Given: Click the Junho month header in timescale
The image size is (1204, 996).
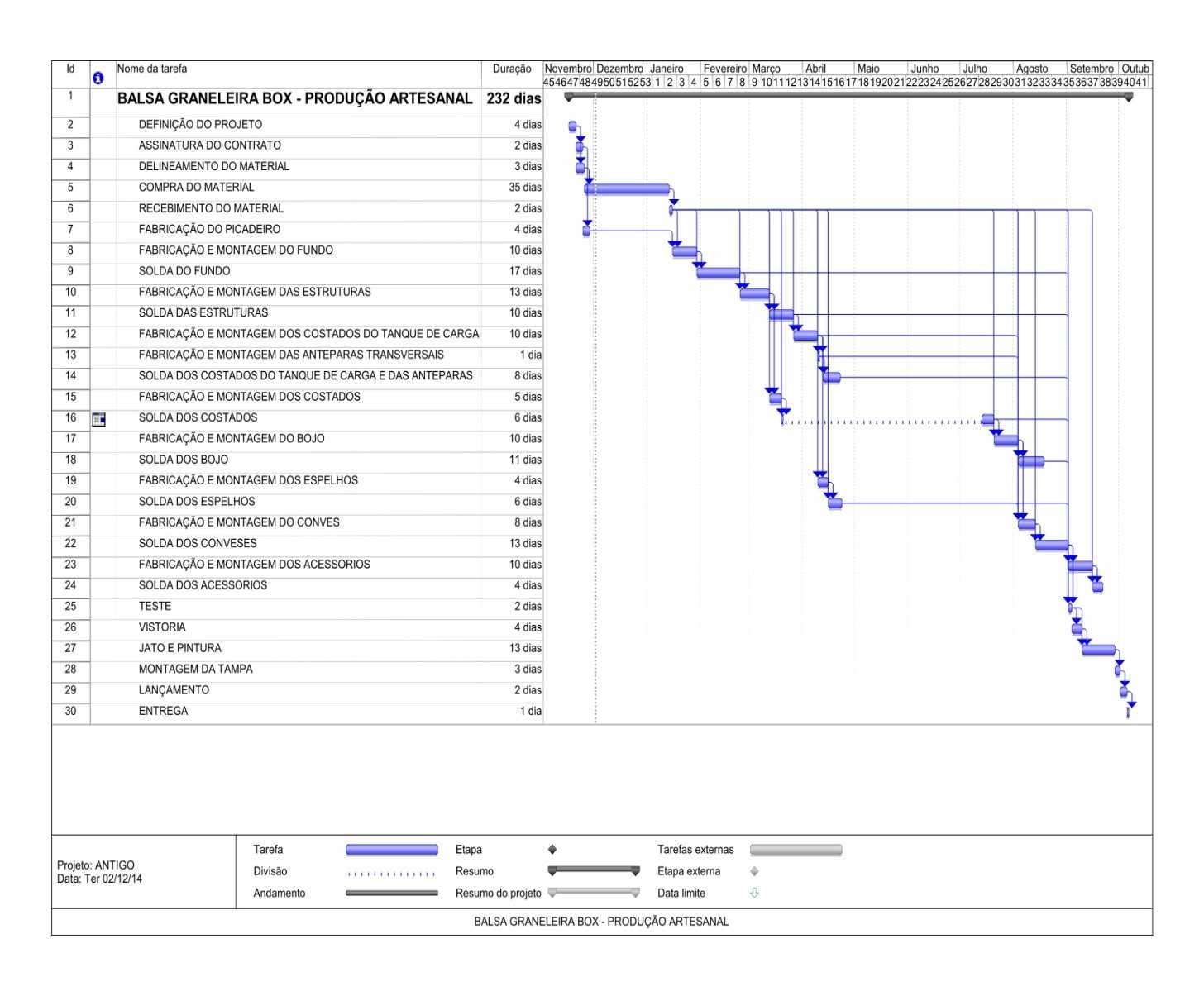Looking at the screenshot, I should pos(924,69).
